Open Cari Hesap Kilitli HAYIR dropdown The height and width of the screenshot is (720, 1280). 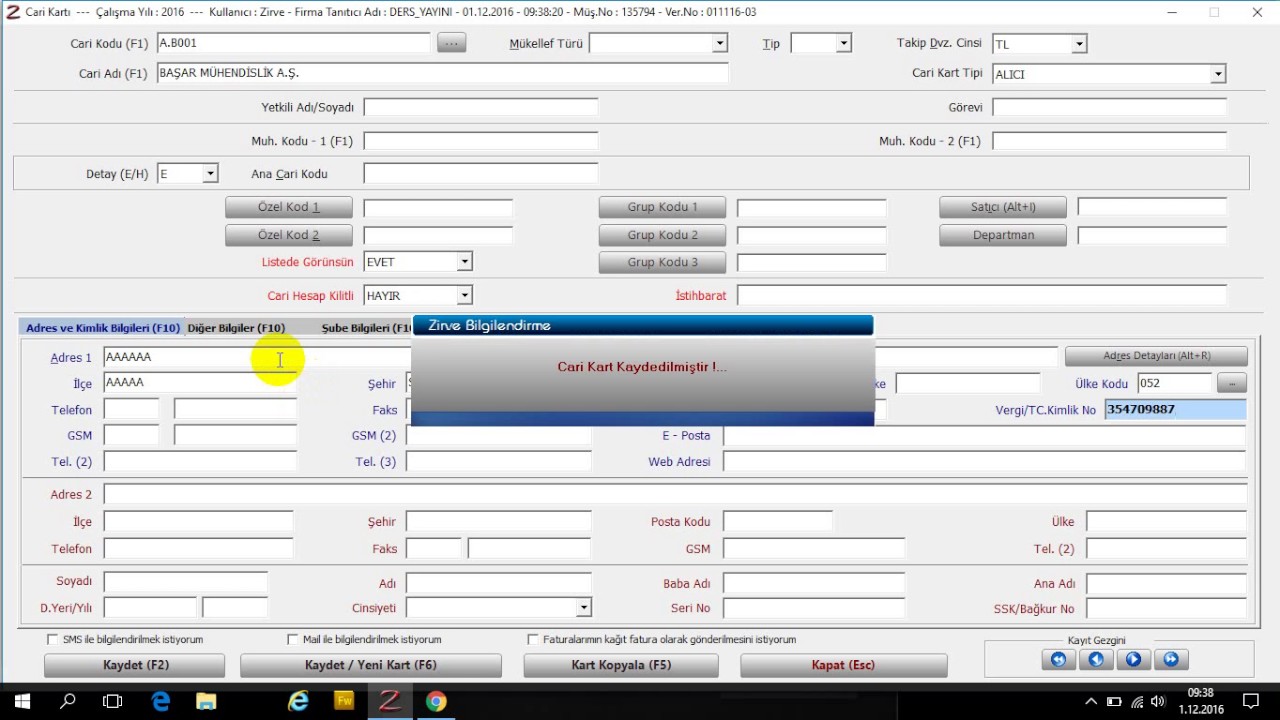tap(464, 296)
